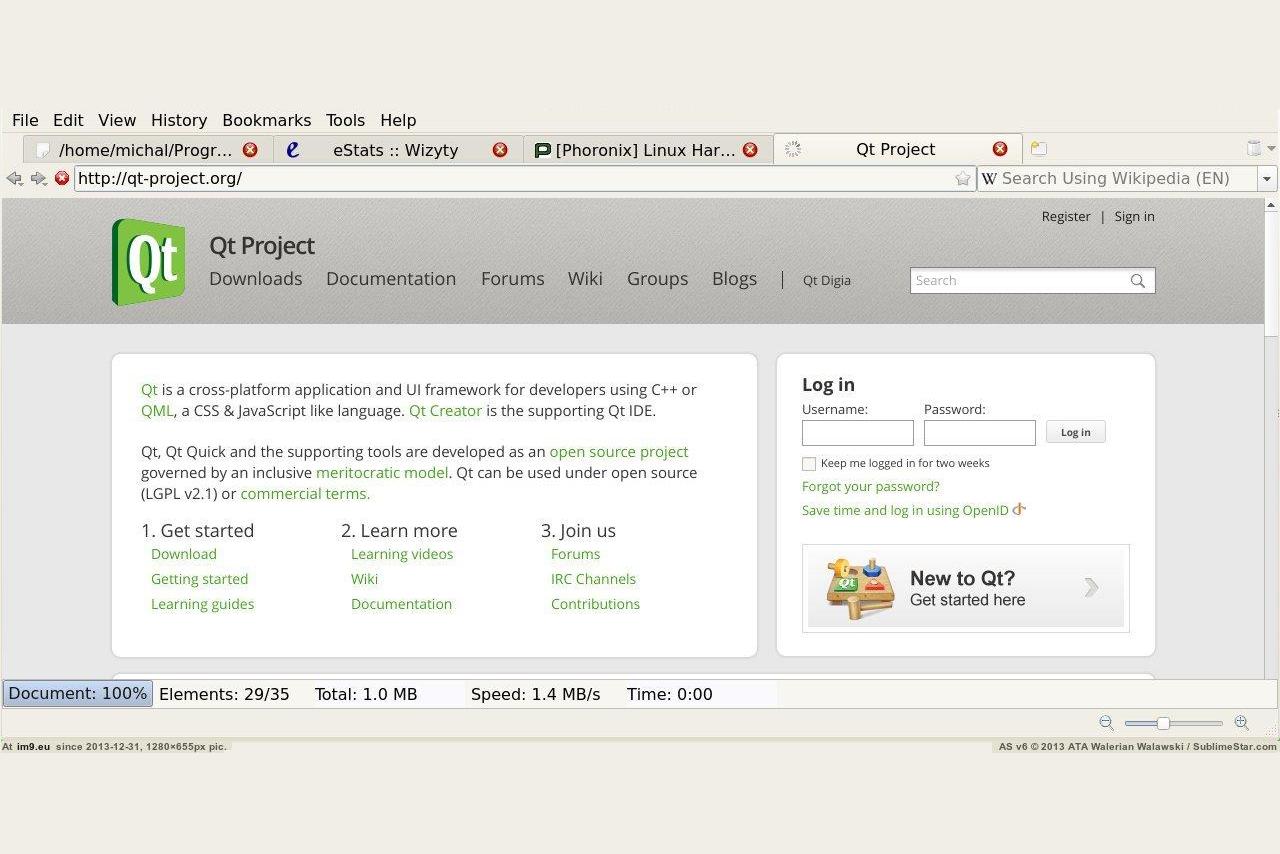Click the zoom level slider handle
This screenshot has width=1280, height=854.
[x=1163, y=723]
